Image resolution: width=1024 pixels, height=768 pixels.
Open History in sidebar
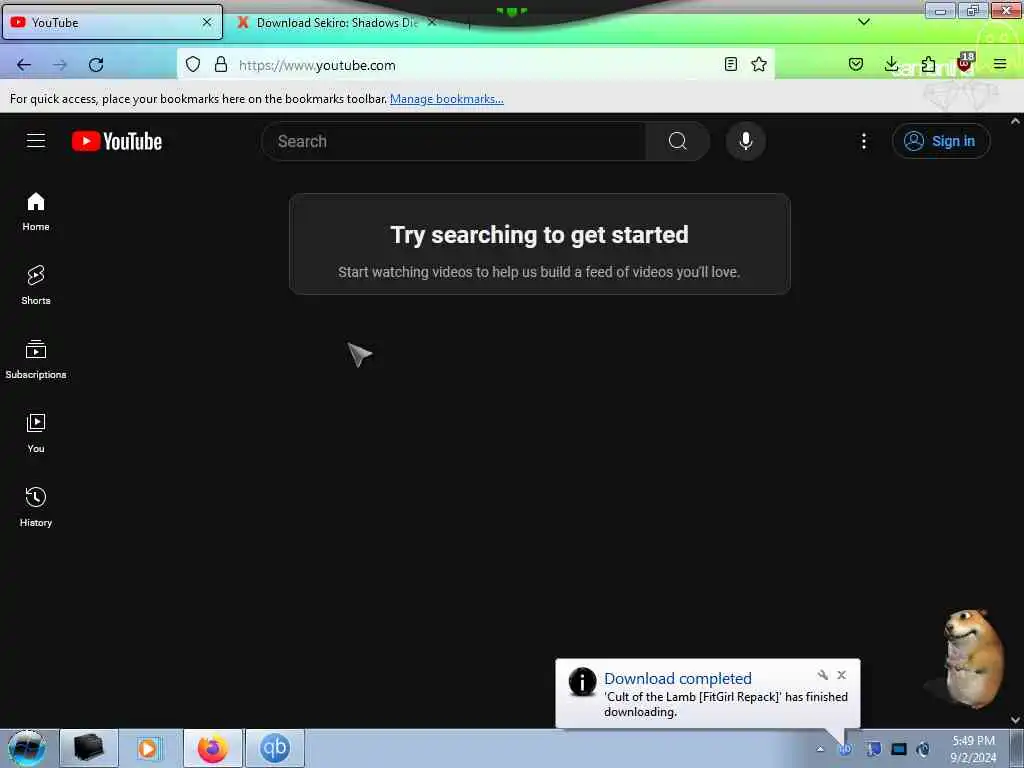36,507
